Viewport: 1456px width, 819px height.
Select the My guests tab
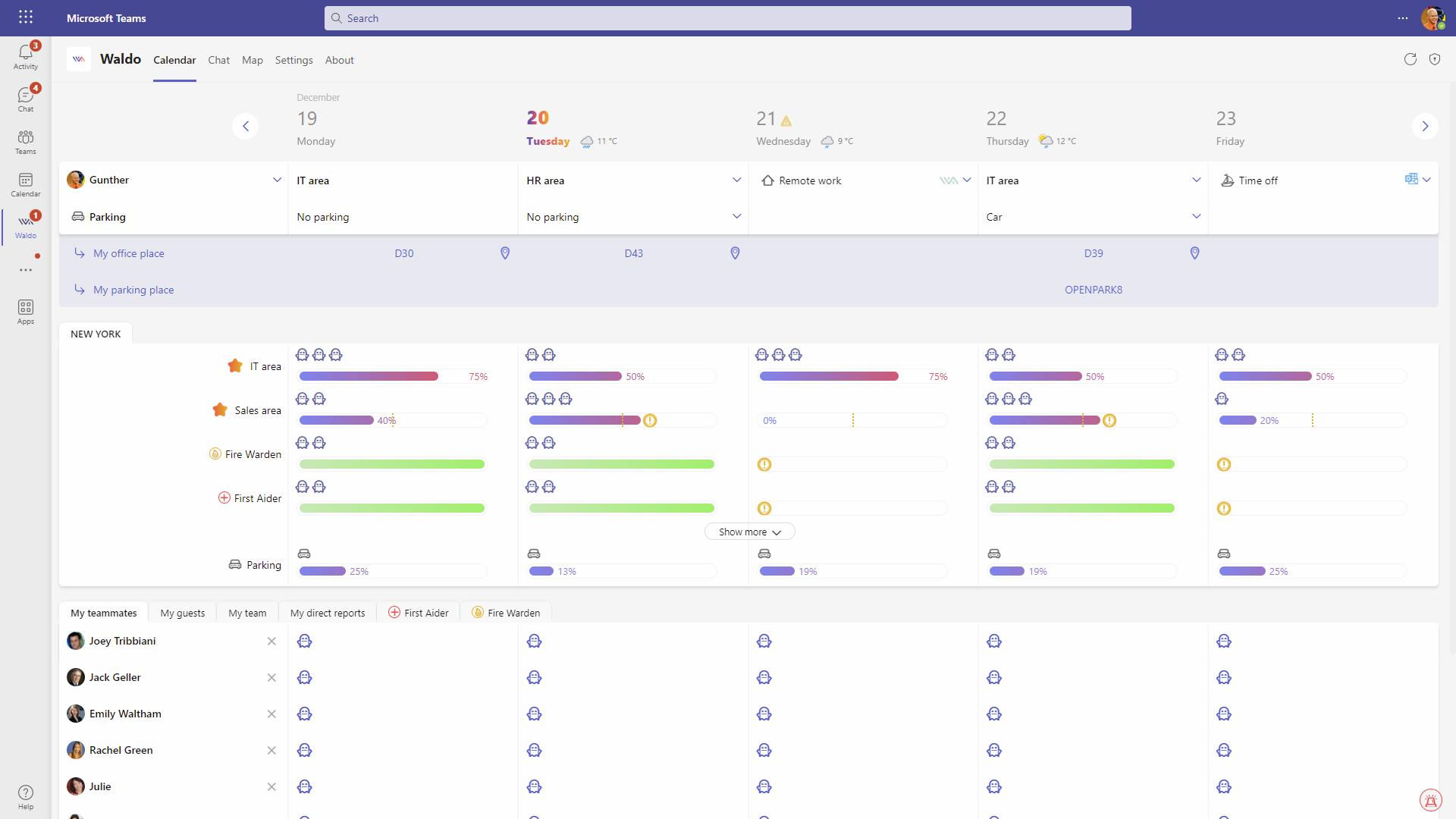183,613
